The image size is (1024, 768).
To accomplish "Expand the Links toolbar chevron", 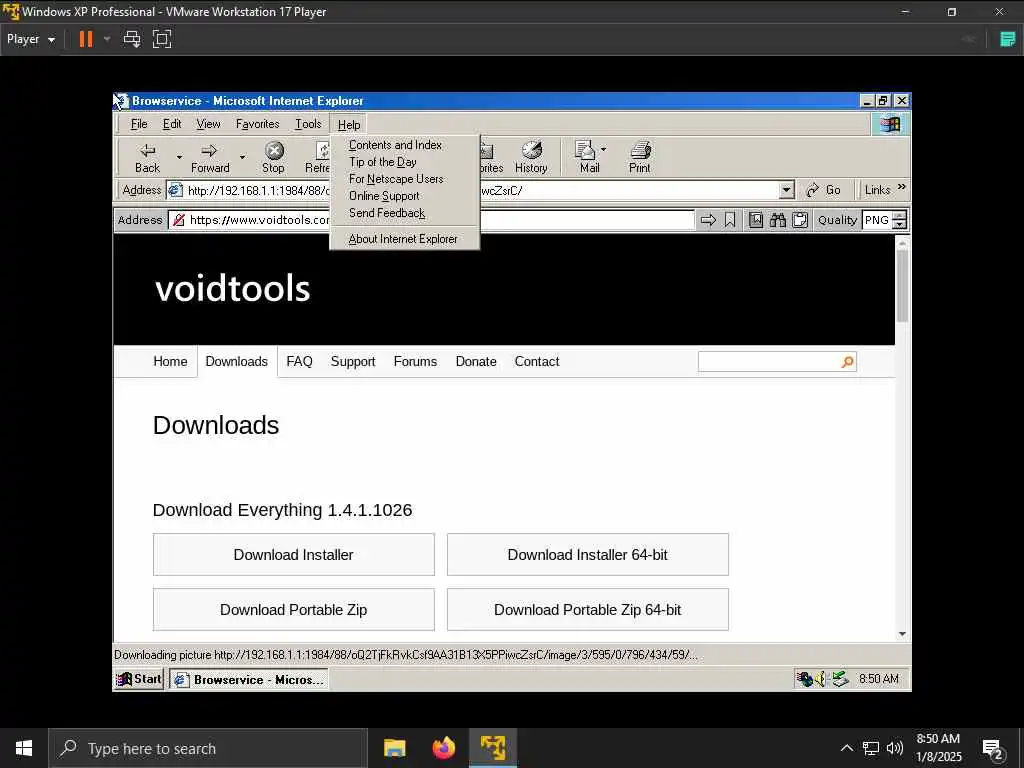I will pyautogui.click(x=902, y=187).
